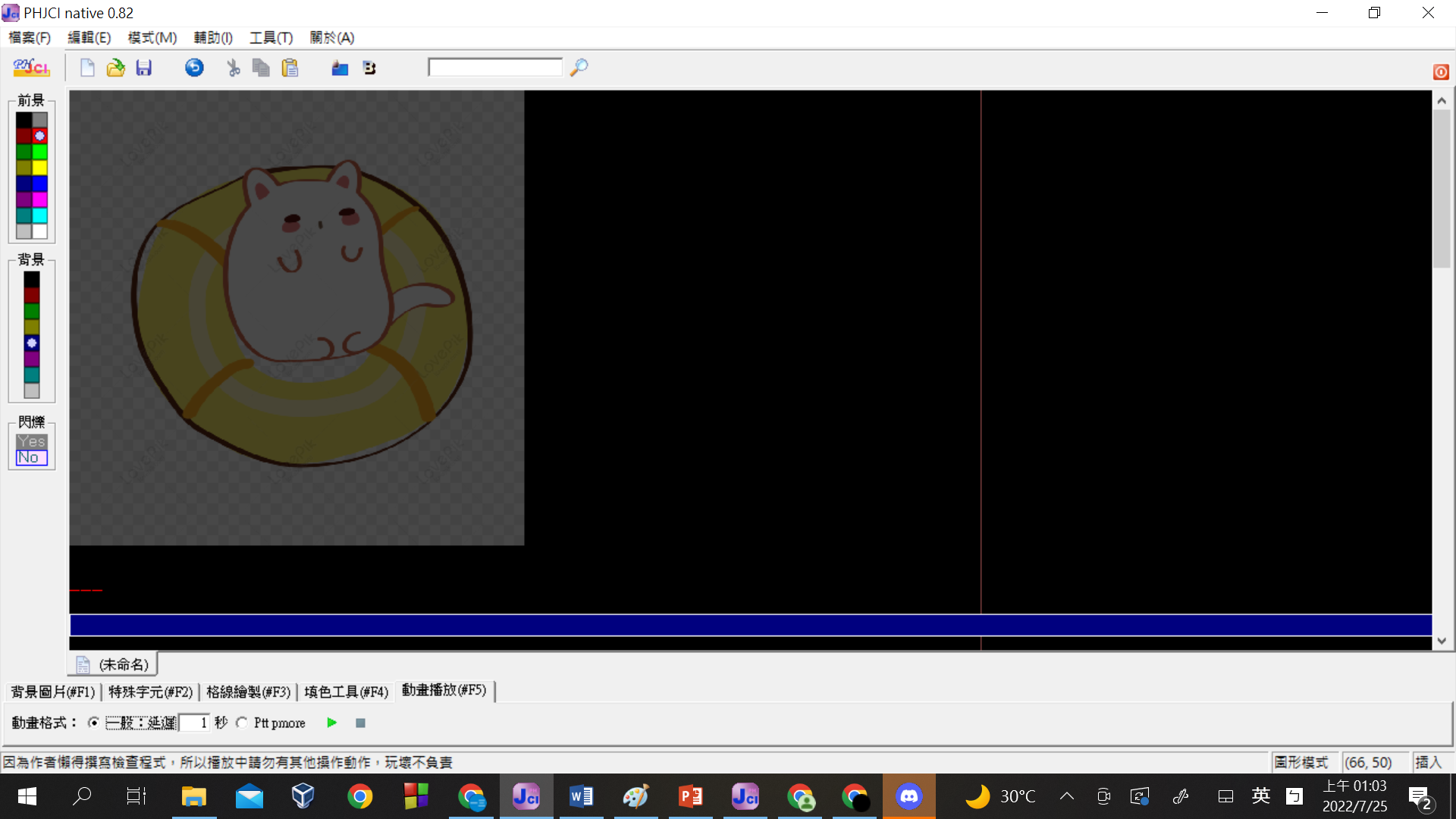Viewport: 1456px width, 819px height.
Task: Click the toolbar search input field
Action: pyautogui.click(x=494, y=67)
